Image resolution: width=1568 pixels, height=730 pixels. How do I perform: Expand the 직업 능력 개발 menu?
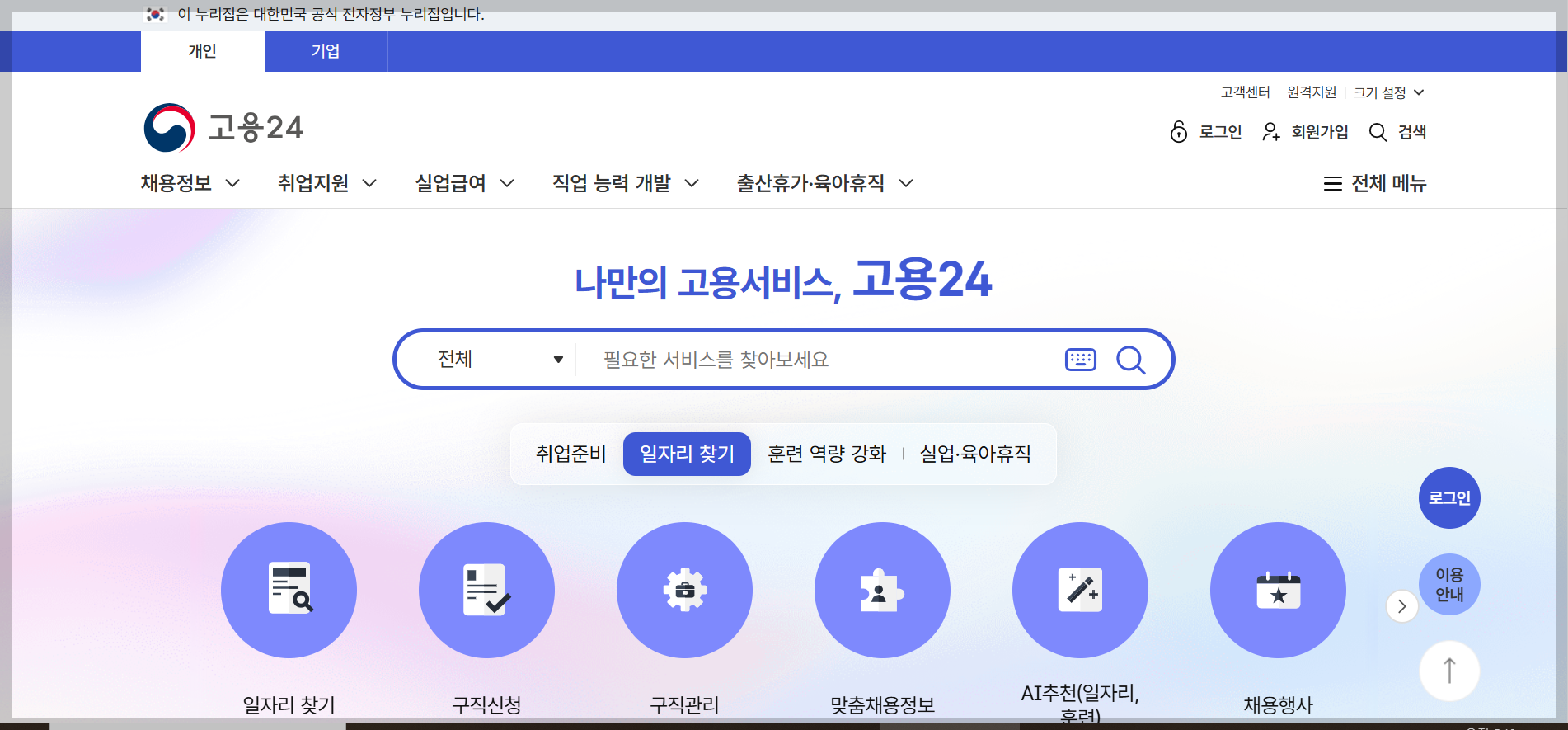626,183
